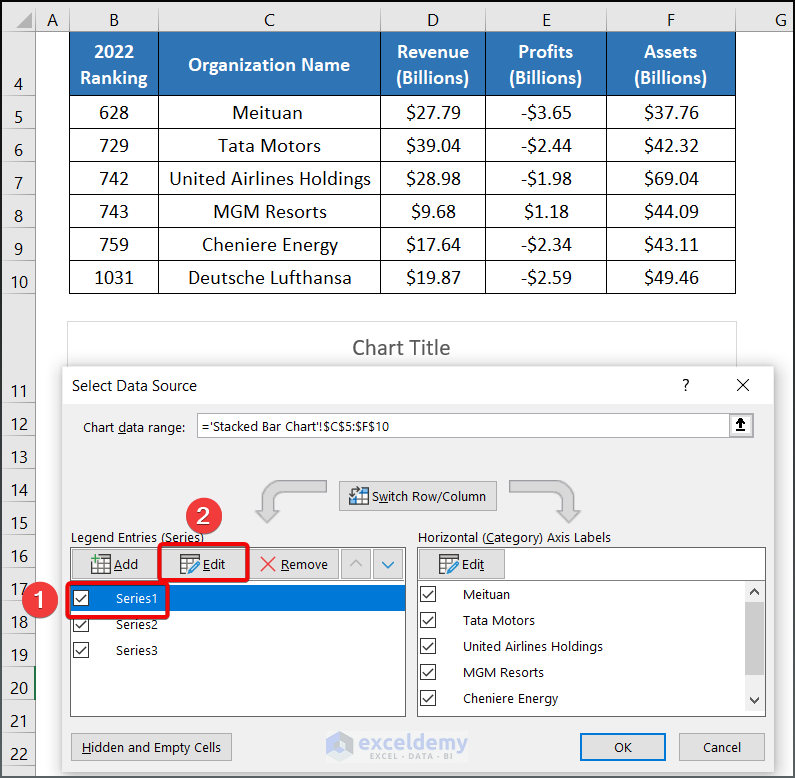The image size is (795, 778).
Task: Click cell containing Meituan in table
Action: pyautogui.click(x=269, y=113)
